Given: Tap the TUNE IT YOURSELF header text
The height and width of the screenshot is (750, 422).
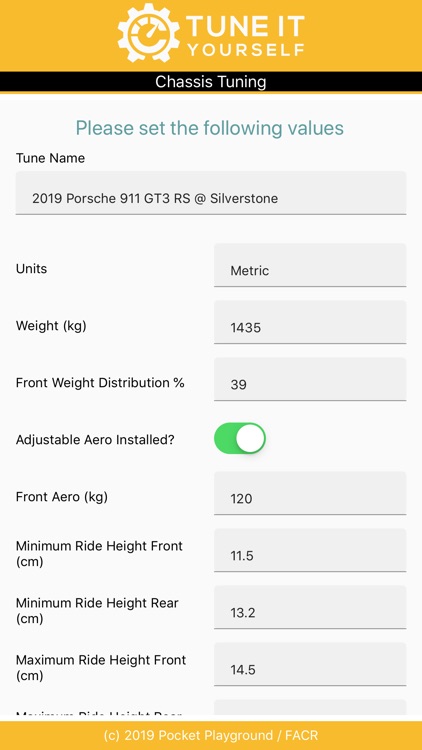Looking at the screenshot, I should pyautogui.click(x=245, y=35).
